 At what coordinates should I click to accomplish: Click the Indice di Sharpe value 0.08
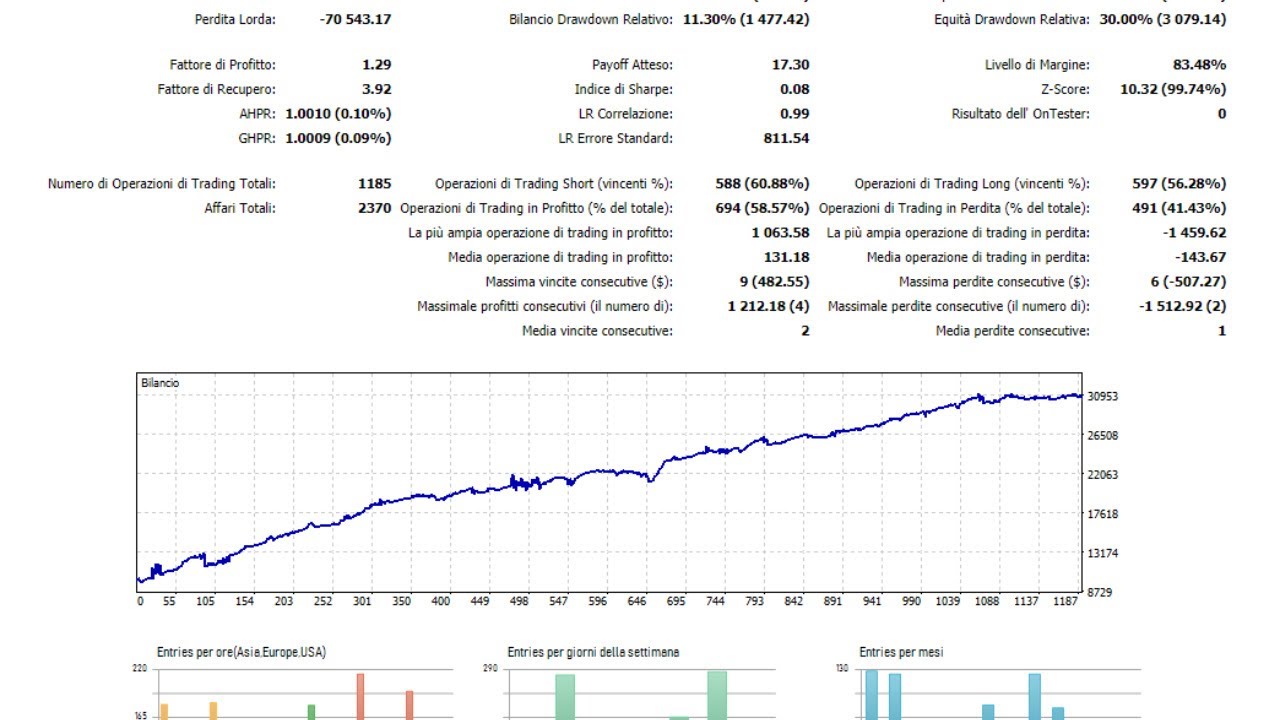[x=795, y=89]
